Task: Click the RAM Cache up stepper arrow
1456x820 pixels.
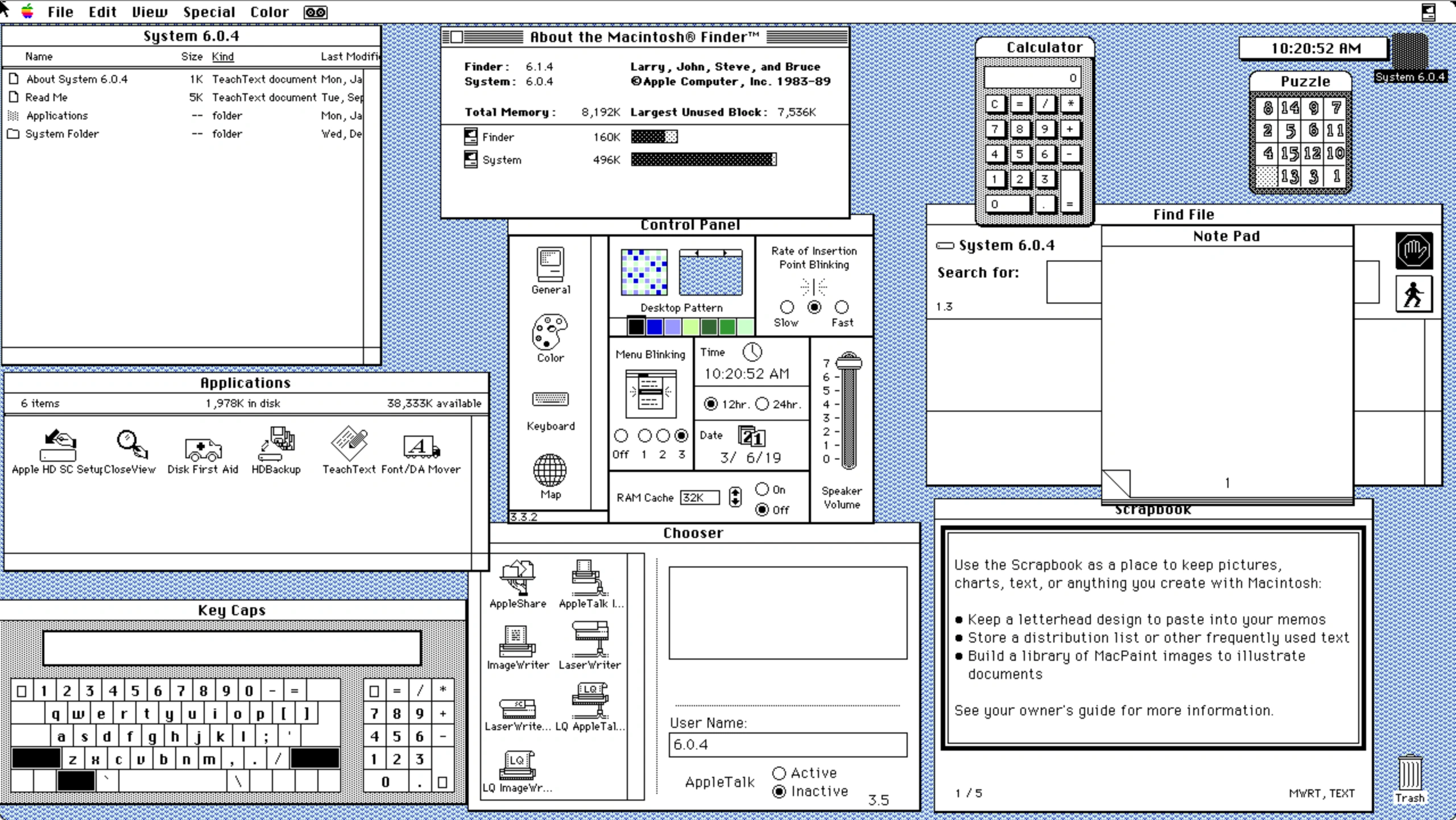Action: (x=736, y=493)
